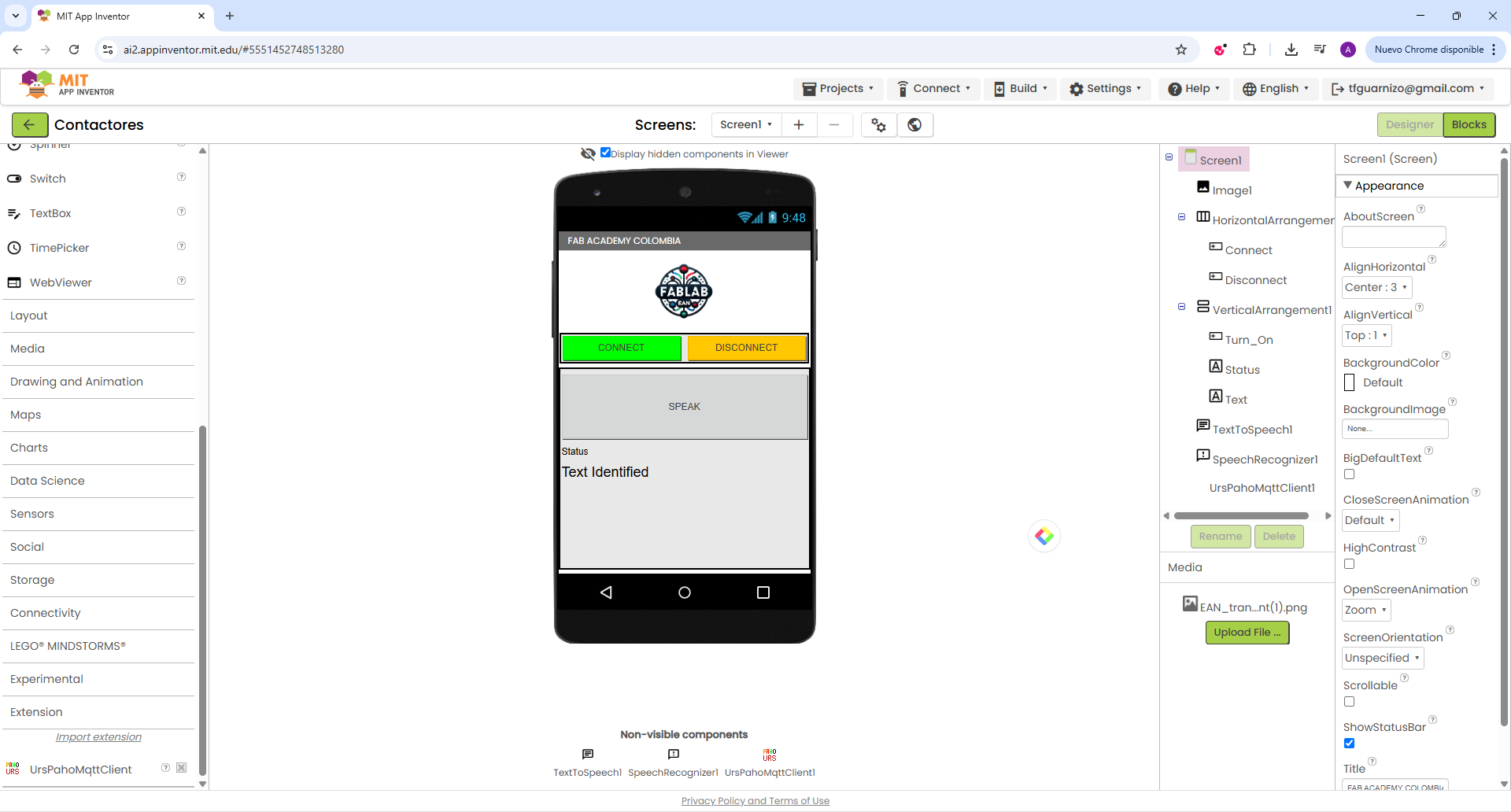Add a new screen with plus icon
The image size is (1511, 812).
tap(798, 124)
